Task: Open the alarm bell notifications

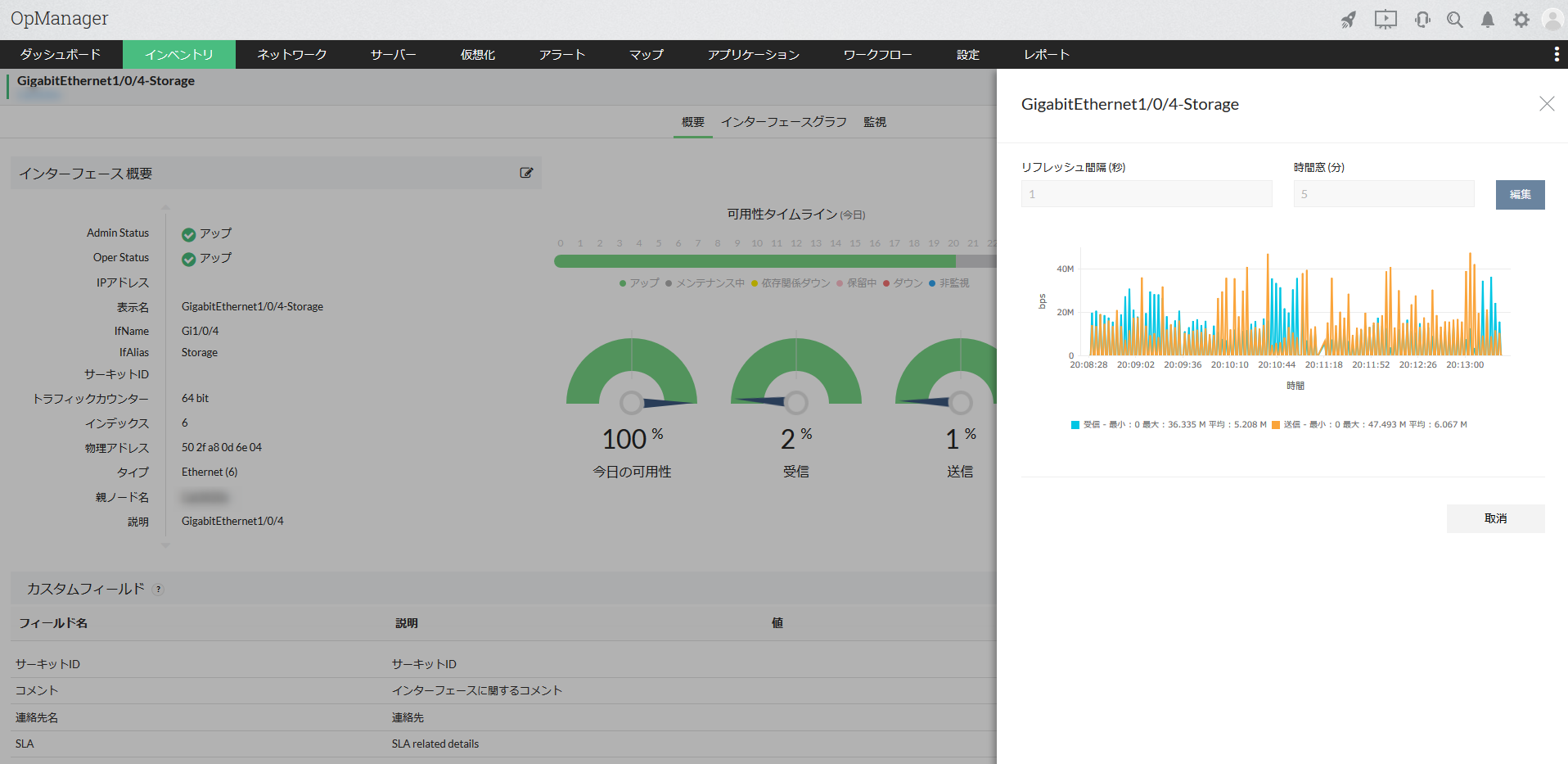Action: tap(1488, 20)
